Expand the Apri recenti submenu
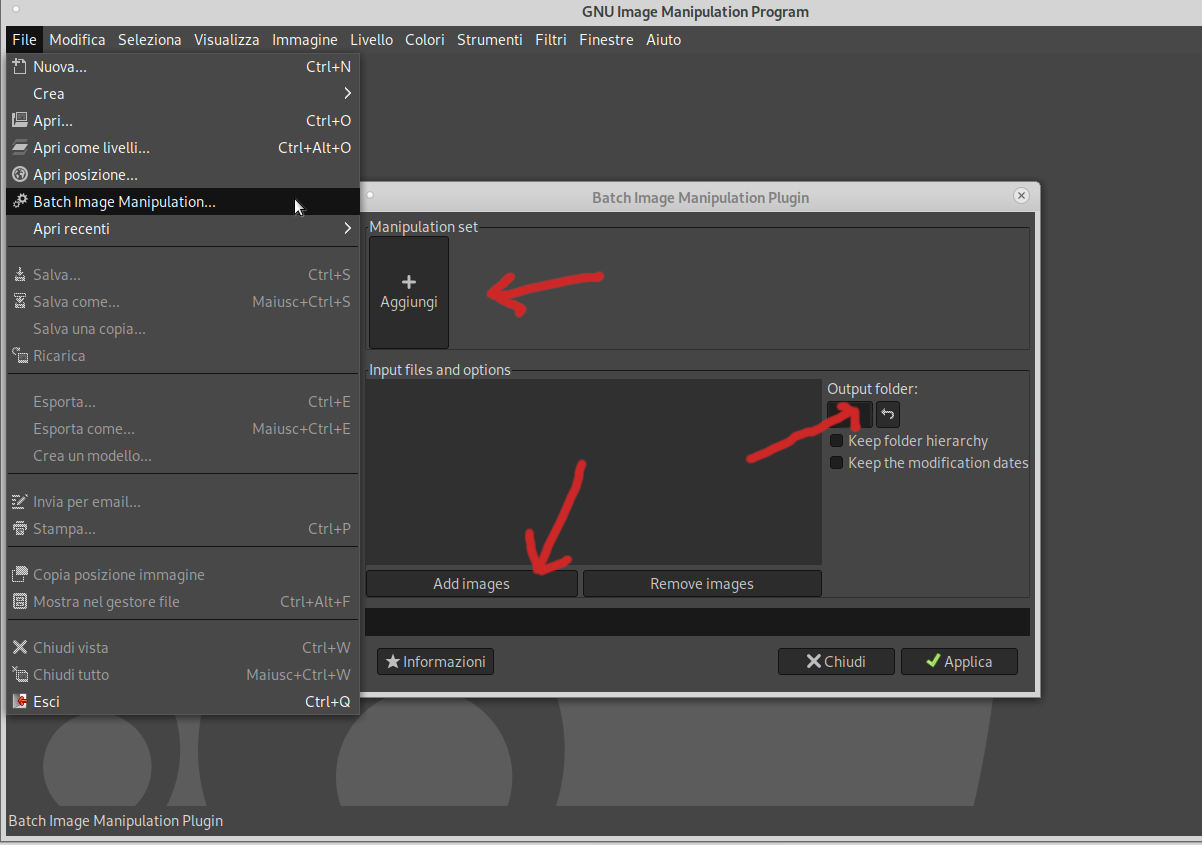The width and height of the screenshot is (1202, 845). (x=347, y=229)
